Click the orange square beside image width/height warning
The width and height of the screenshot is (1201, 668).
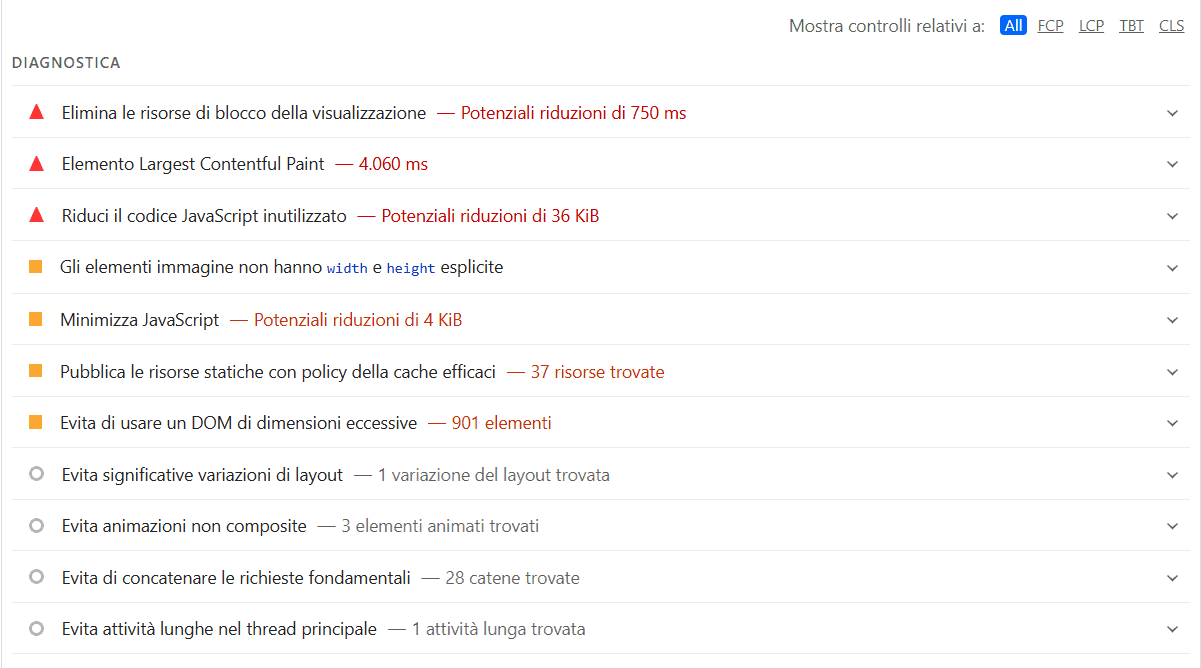(36, 267)
